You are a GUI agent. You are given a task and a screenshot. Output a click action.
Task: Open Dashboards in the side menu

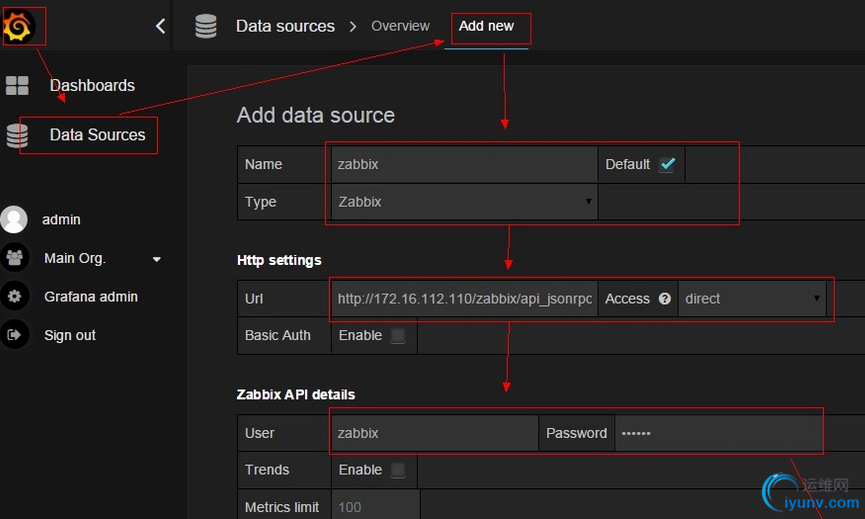click(92, 85)
